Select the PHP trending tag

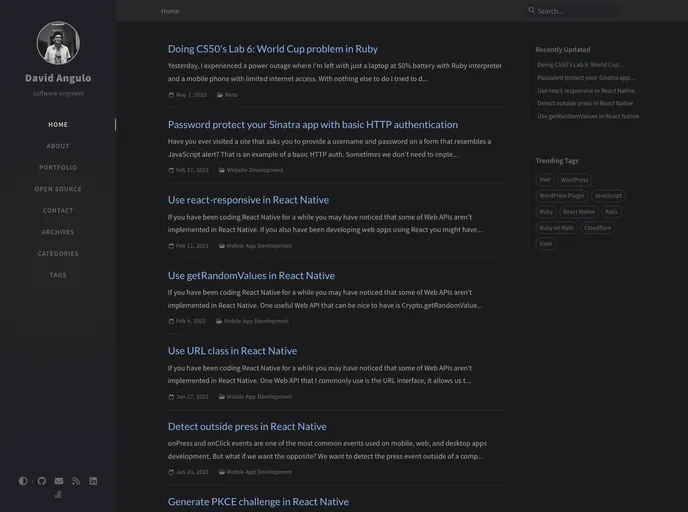[545, 180]
